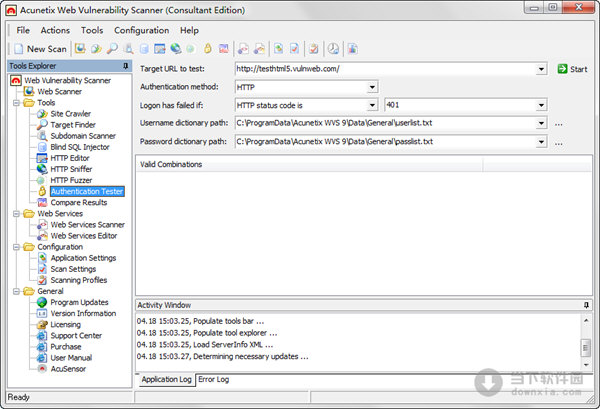The height and width of the screenshot is (409, 600).
Task: Open the Configuration menu
Action: 142,30
